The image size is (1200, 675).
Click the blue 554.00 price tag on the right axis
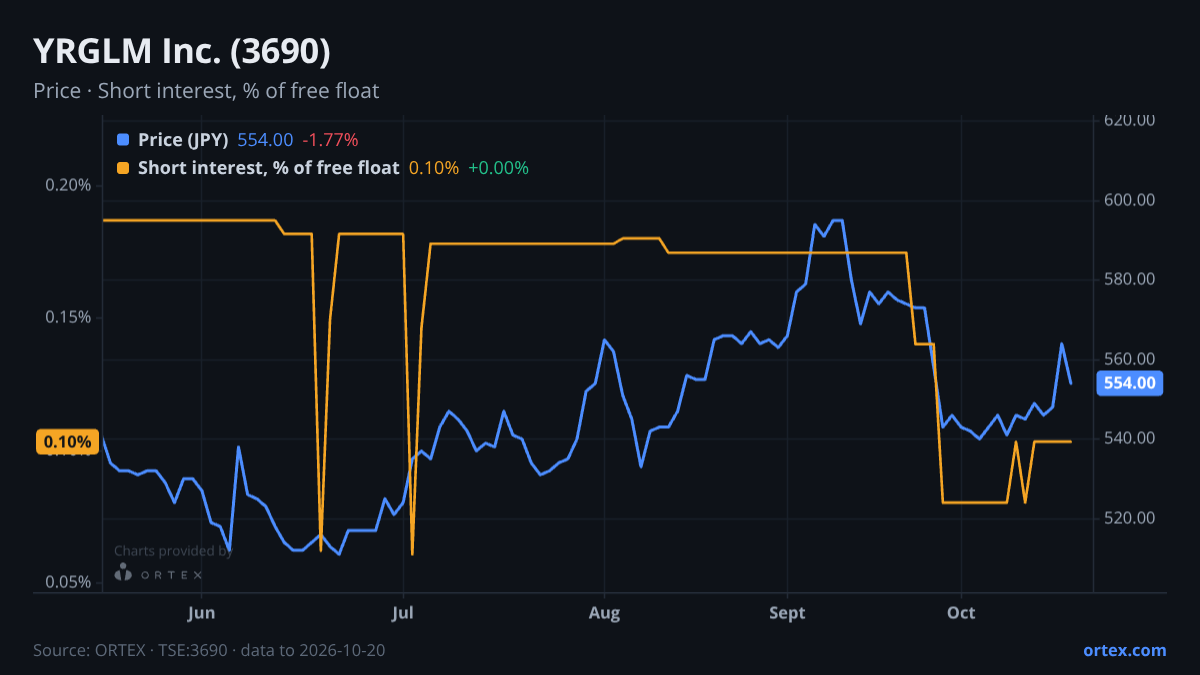[1130, 382]
